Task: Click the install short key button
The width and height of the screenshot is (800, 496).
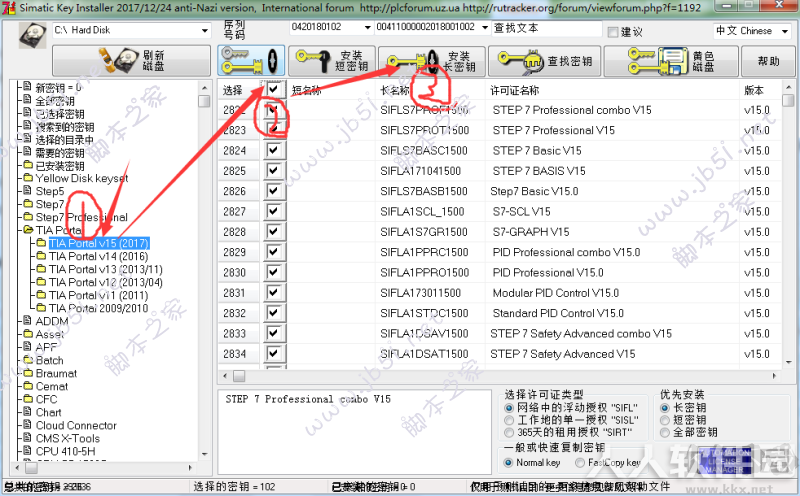Action: [x=332, y=61]
